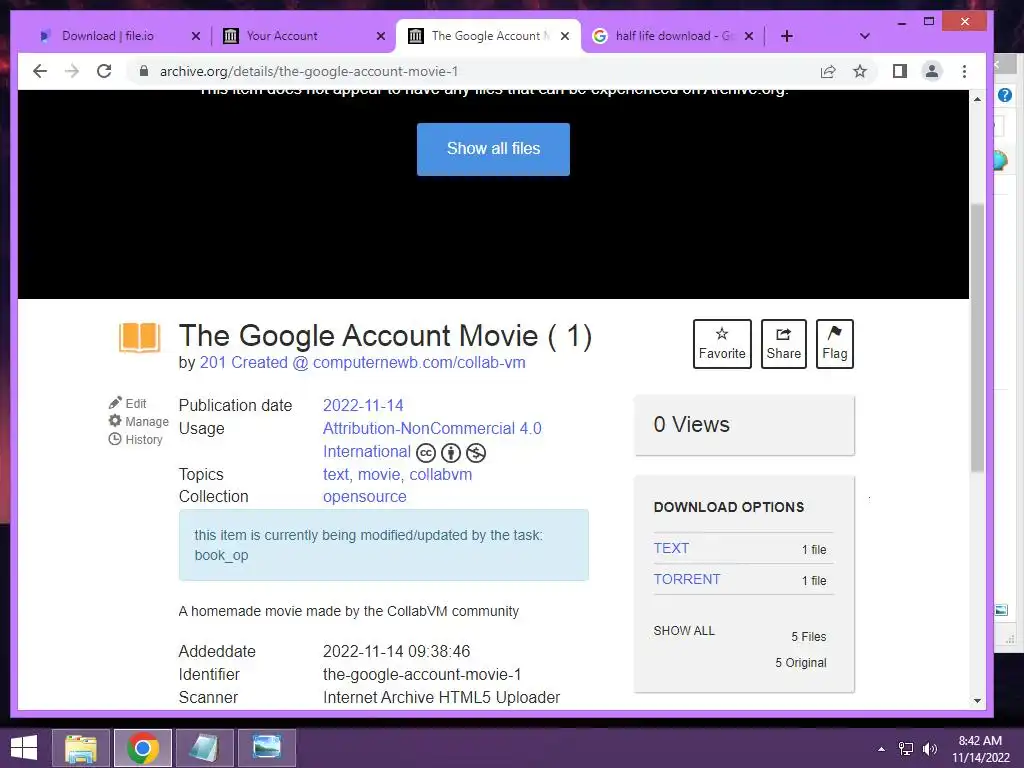
Task: Close The Google Account Movie tab
Action: point(565,36)
